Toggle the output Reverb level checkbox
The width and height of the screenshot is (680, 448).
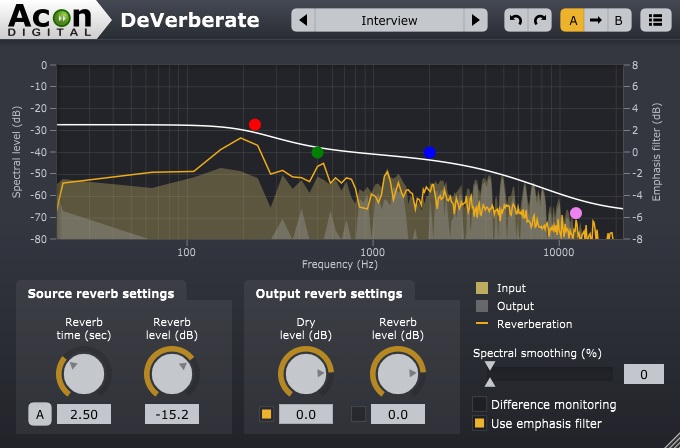coord(358,414)
